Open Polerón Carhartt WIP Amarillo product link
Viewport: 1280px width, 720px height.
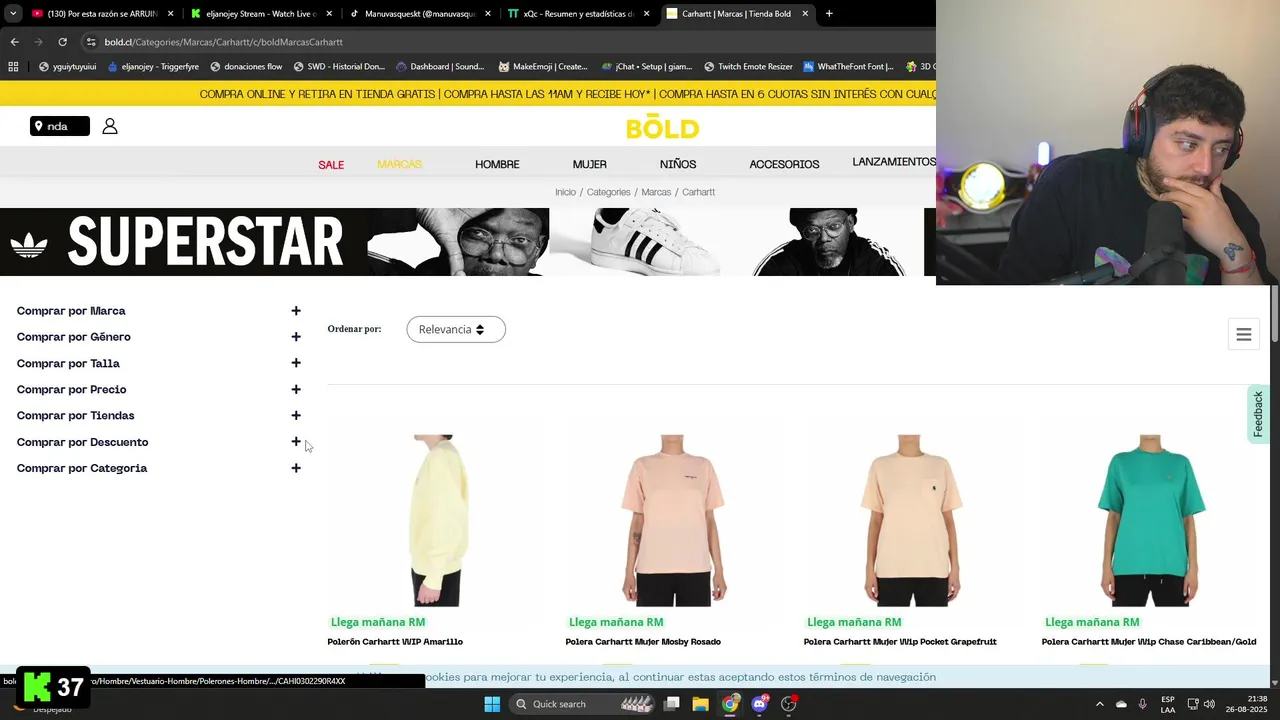(x=395, y=642)
